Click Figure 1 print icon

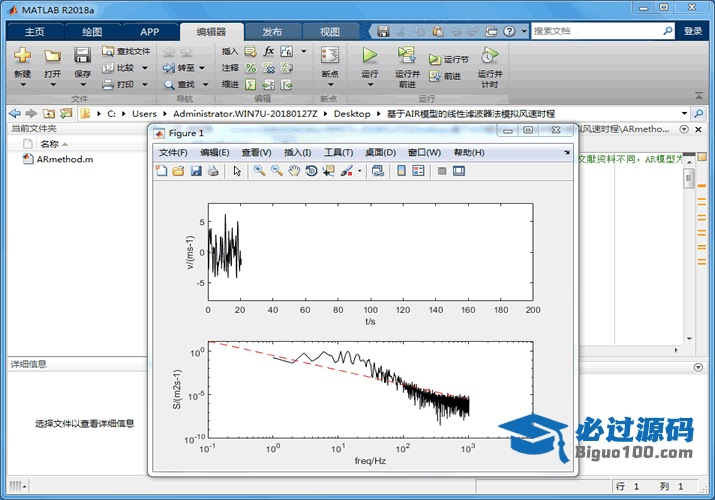coord(213,171)
